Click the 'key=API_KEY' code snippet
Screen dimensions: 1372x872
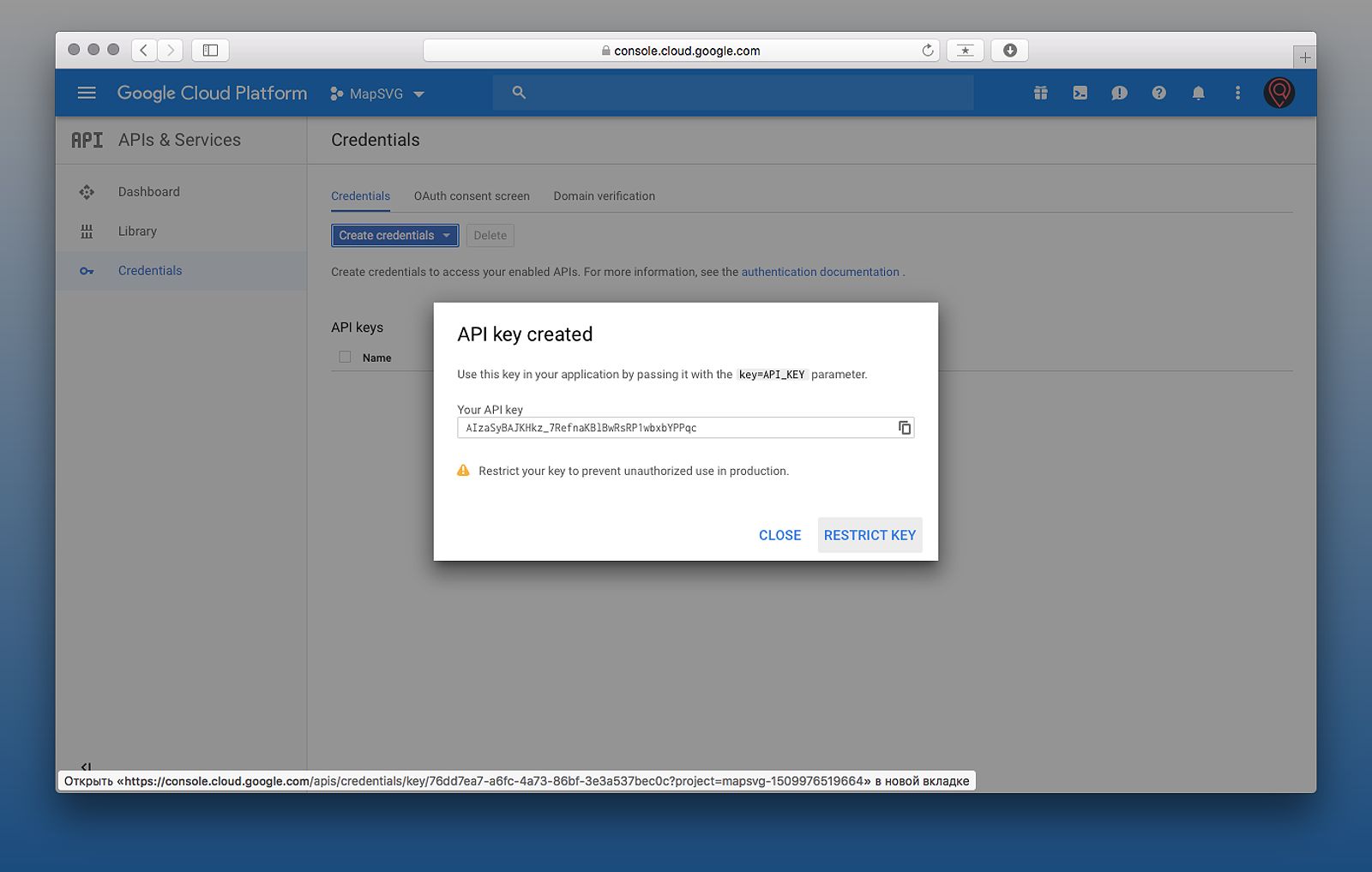[x=772, y=375]
